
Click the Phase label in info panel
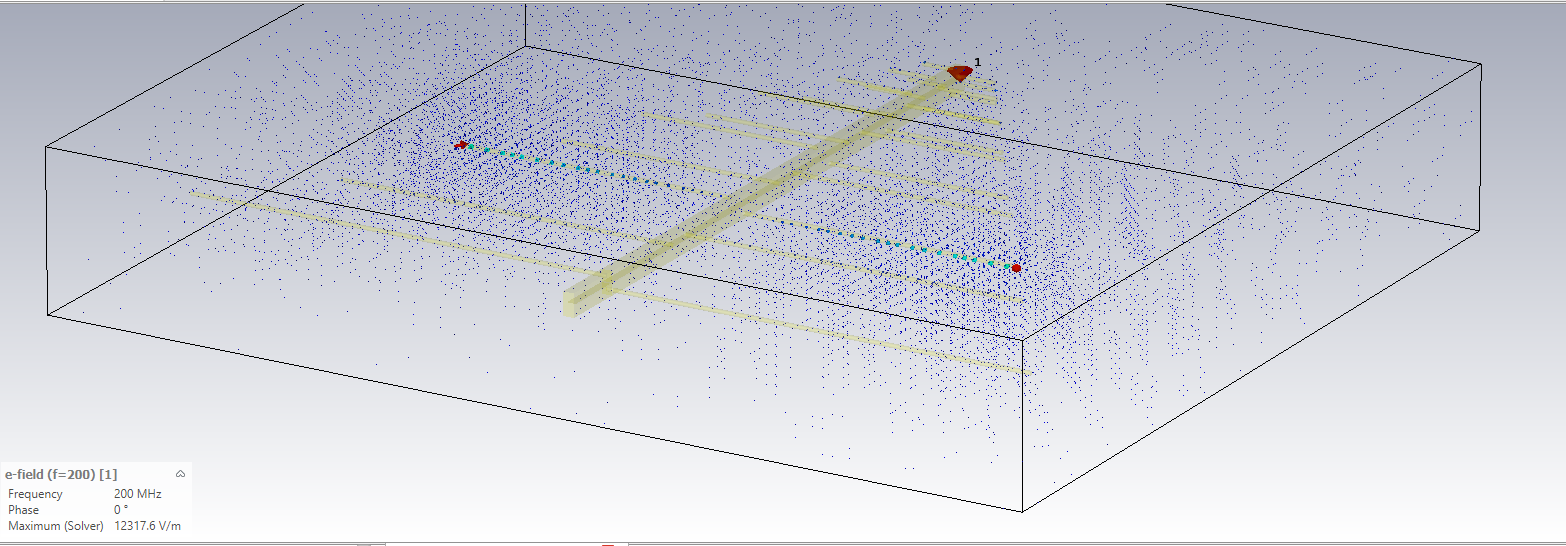(23, 510)
